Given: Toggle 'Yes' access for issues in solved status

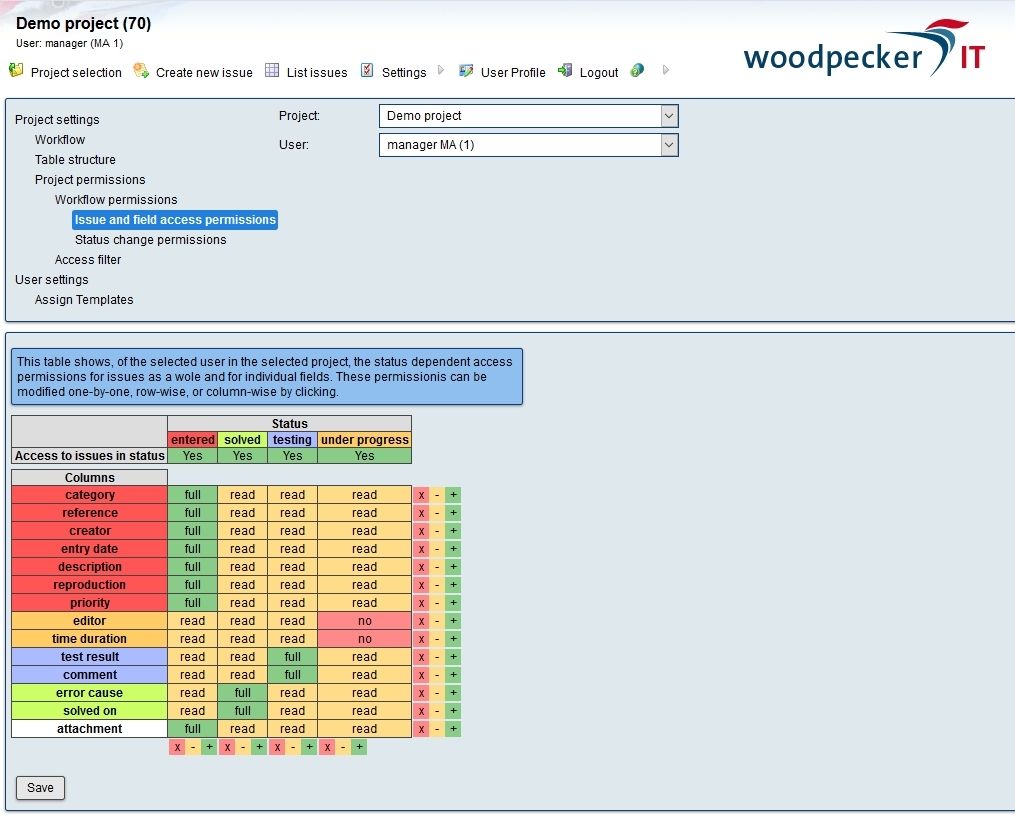Looking at the screenshot, I should click(x=242, y=455).
